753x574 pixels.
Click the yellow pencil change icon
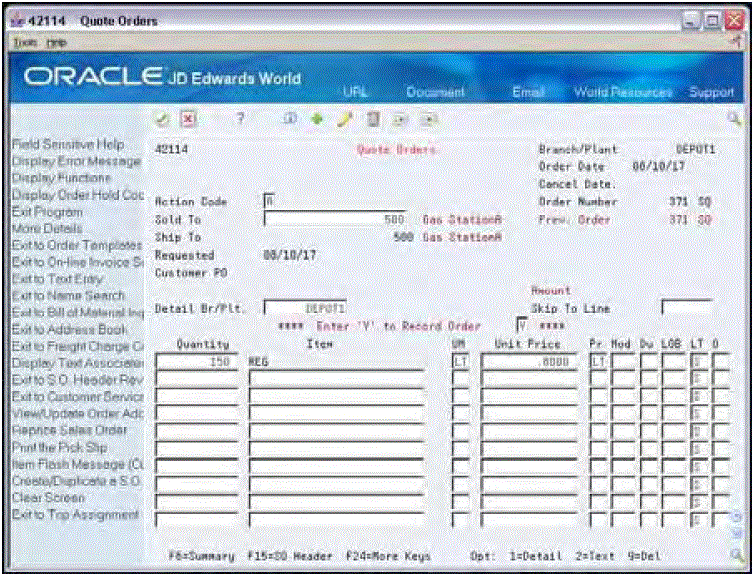coord(344,120)
